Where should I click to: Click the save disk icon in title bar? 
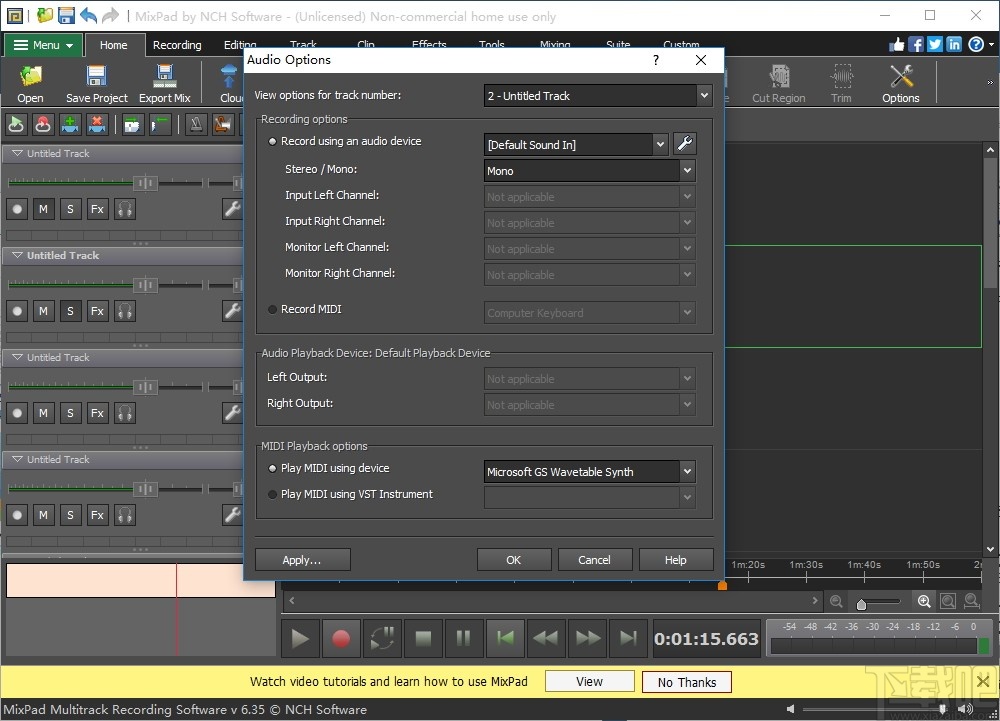66,16
